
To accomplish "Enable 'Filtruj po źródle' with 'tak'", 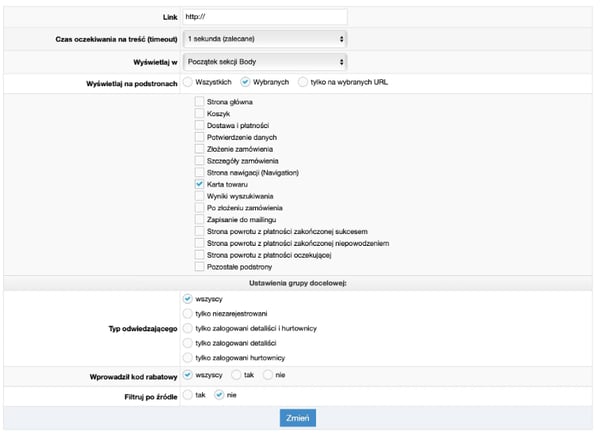I will point(189,395).
